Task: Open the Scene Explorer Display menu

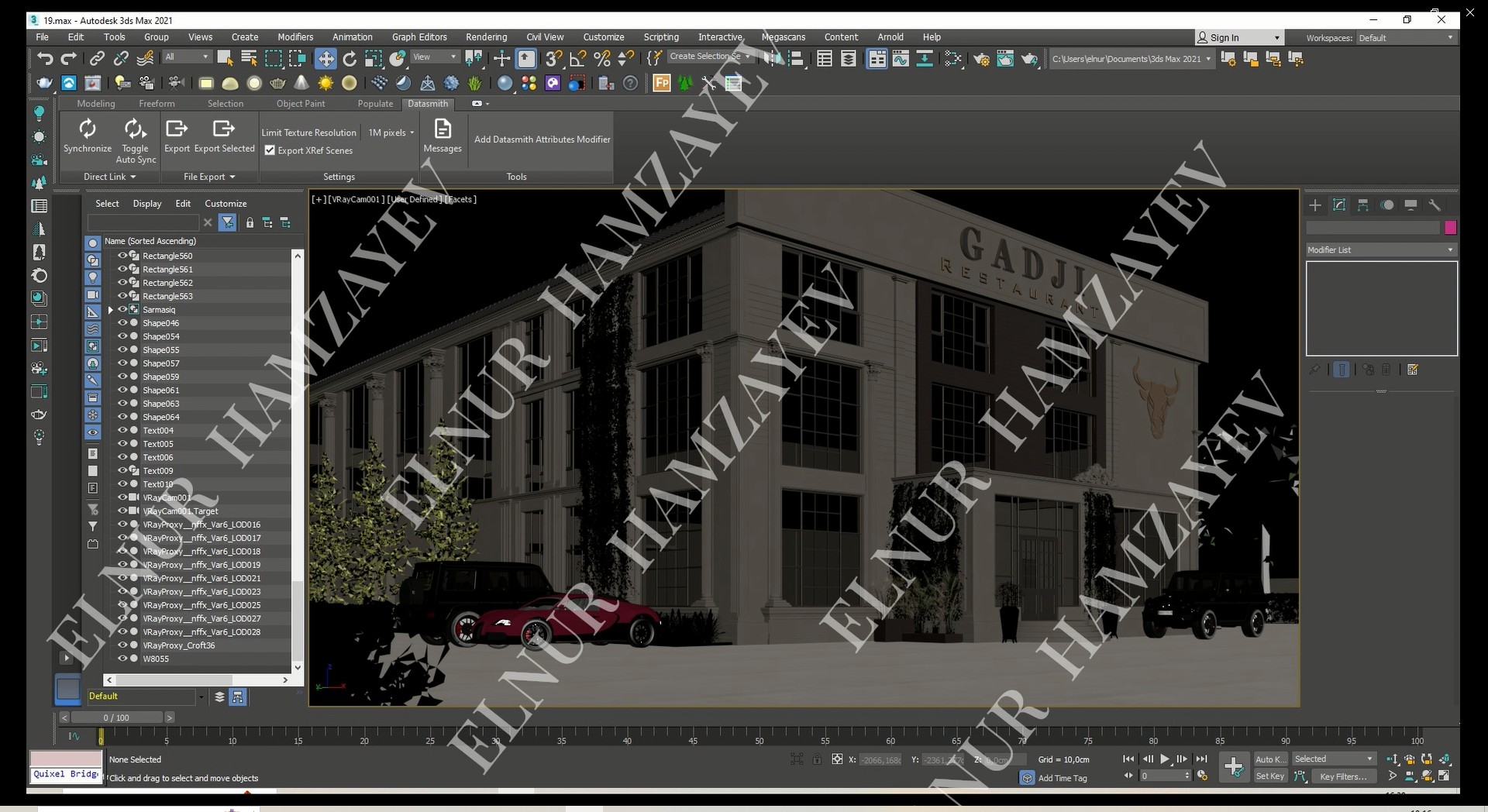Action: 147,204
